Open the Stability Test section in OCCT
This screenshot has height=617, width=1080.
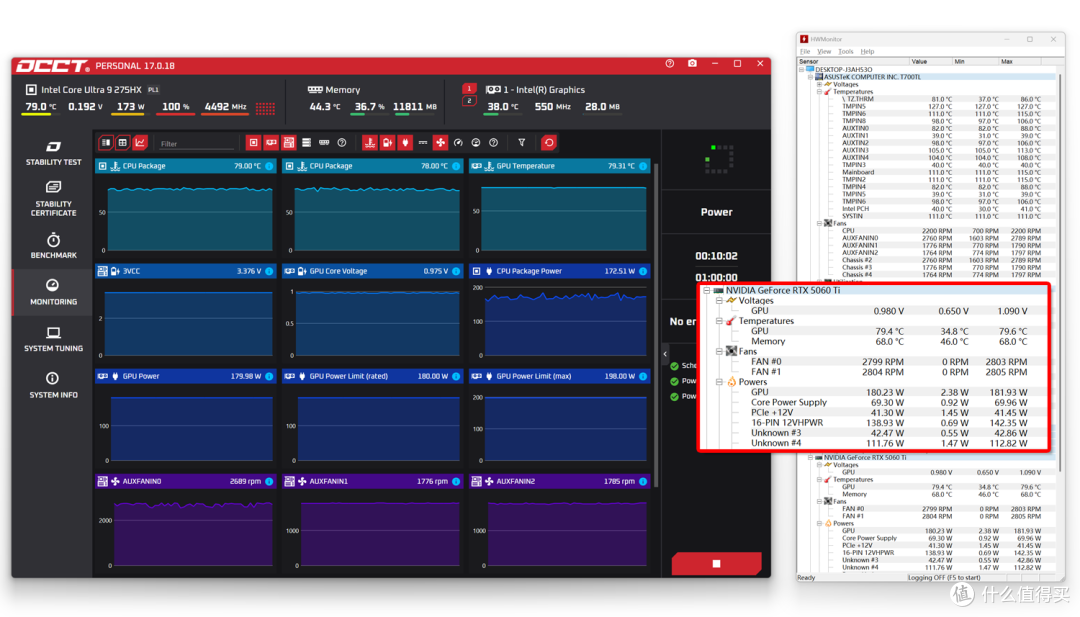coord(53,153)
